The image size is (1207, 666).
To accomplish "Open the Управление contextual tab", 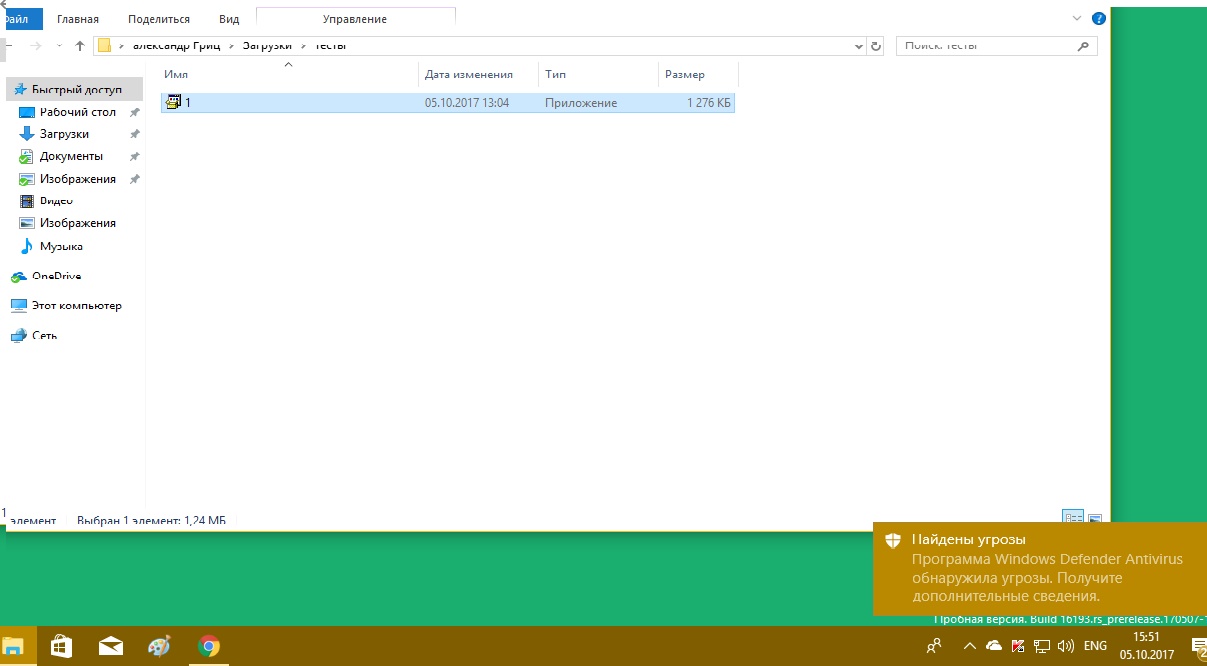I will point(355,19).
